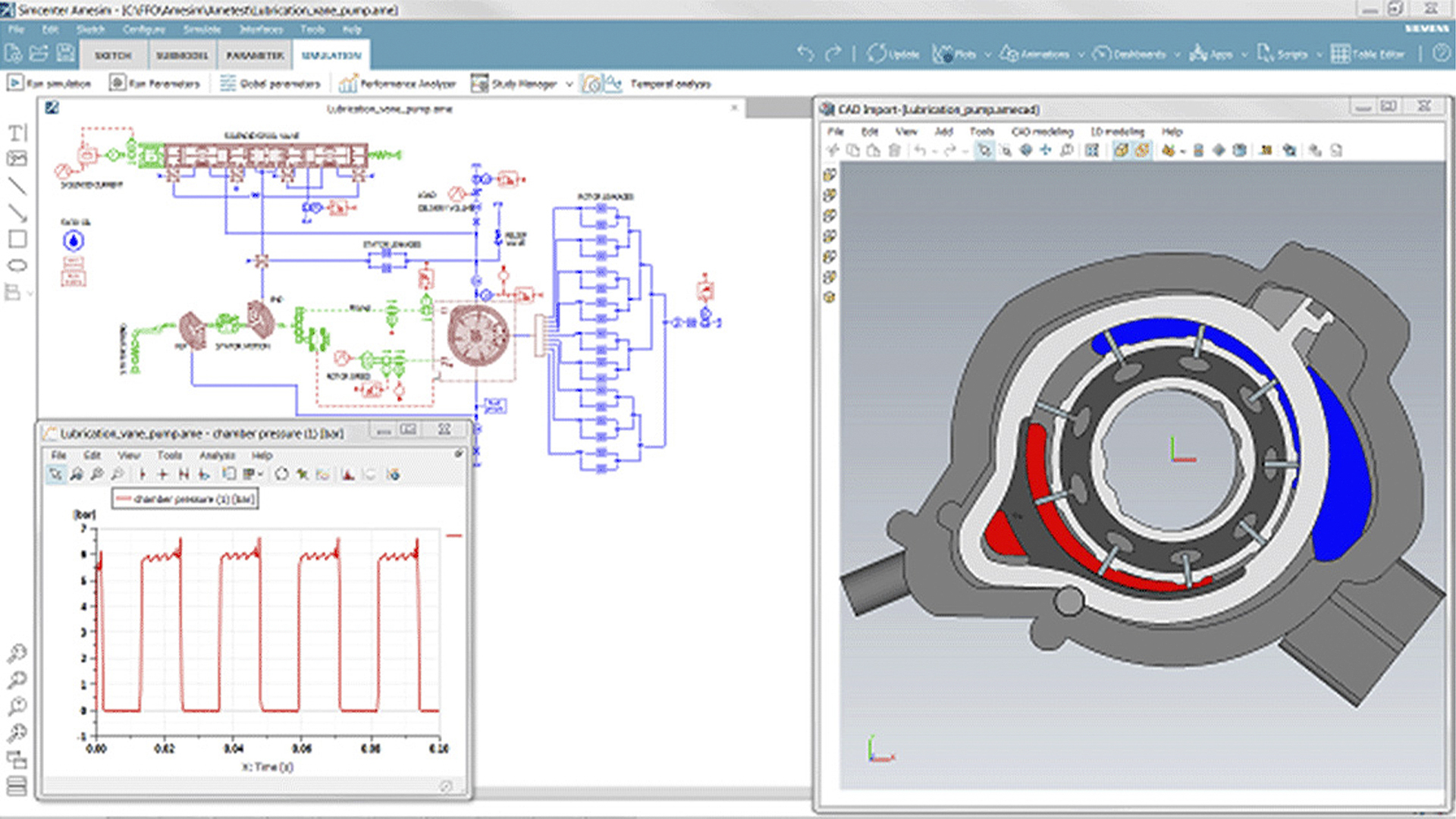Open the Performance Analyzer

(348, 83)
